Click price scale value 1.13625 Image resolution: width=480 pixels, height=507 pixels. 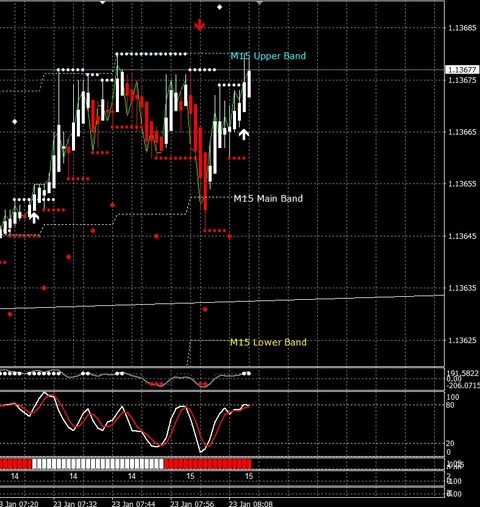[x=462, y=340]
